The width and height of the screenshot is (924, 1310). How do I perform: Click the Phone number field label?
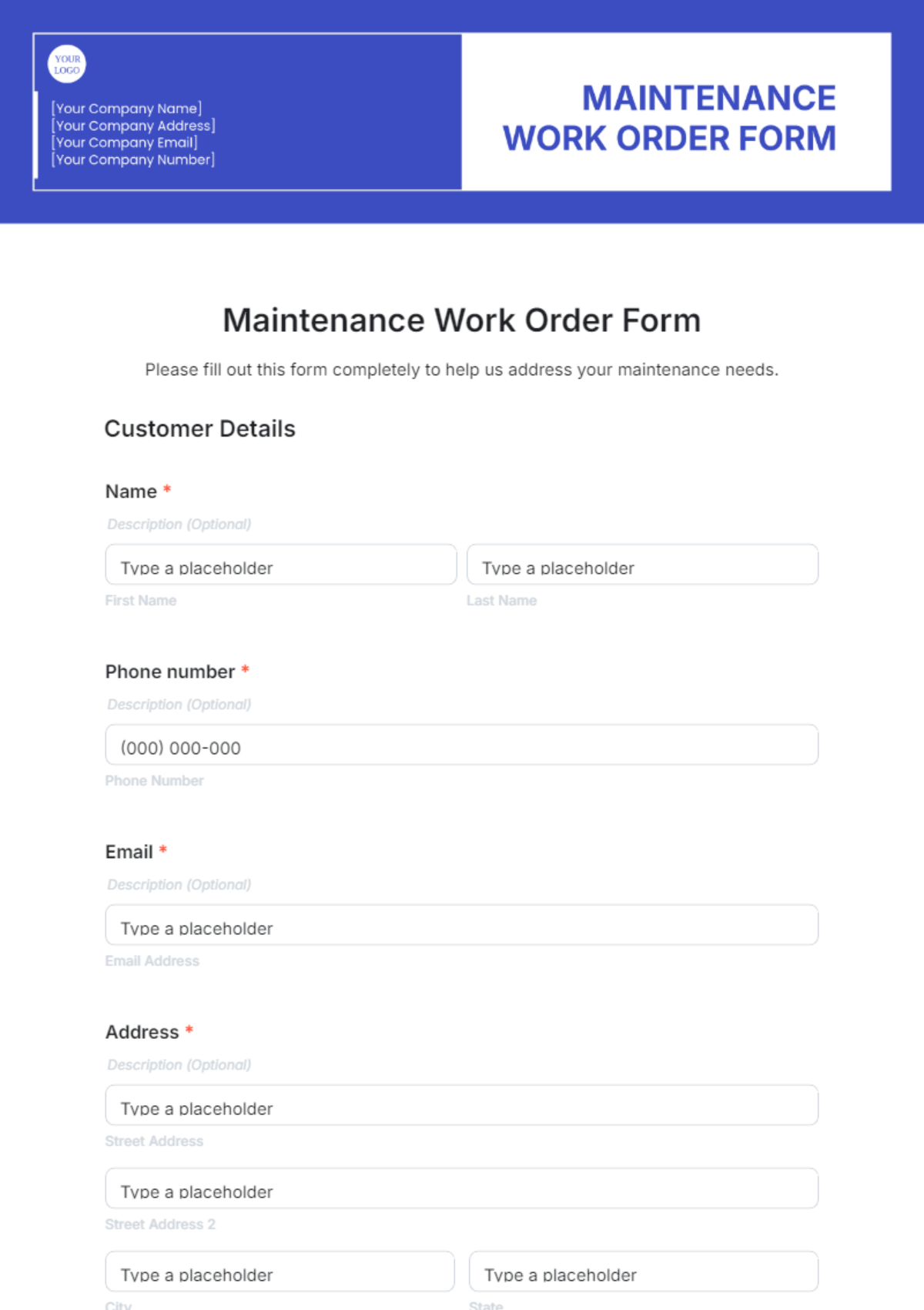170,672
